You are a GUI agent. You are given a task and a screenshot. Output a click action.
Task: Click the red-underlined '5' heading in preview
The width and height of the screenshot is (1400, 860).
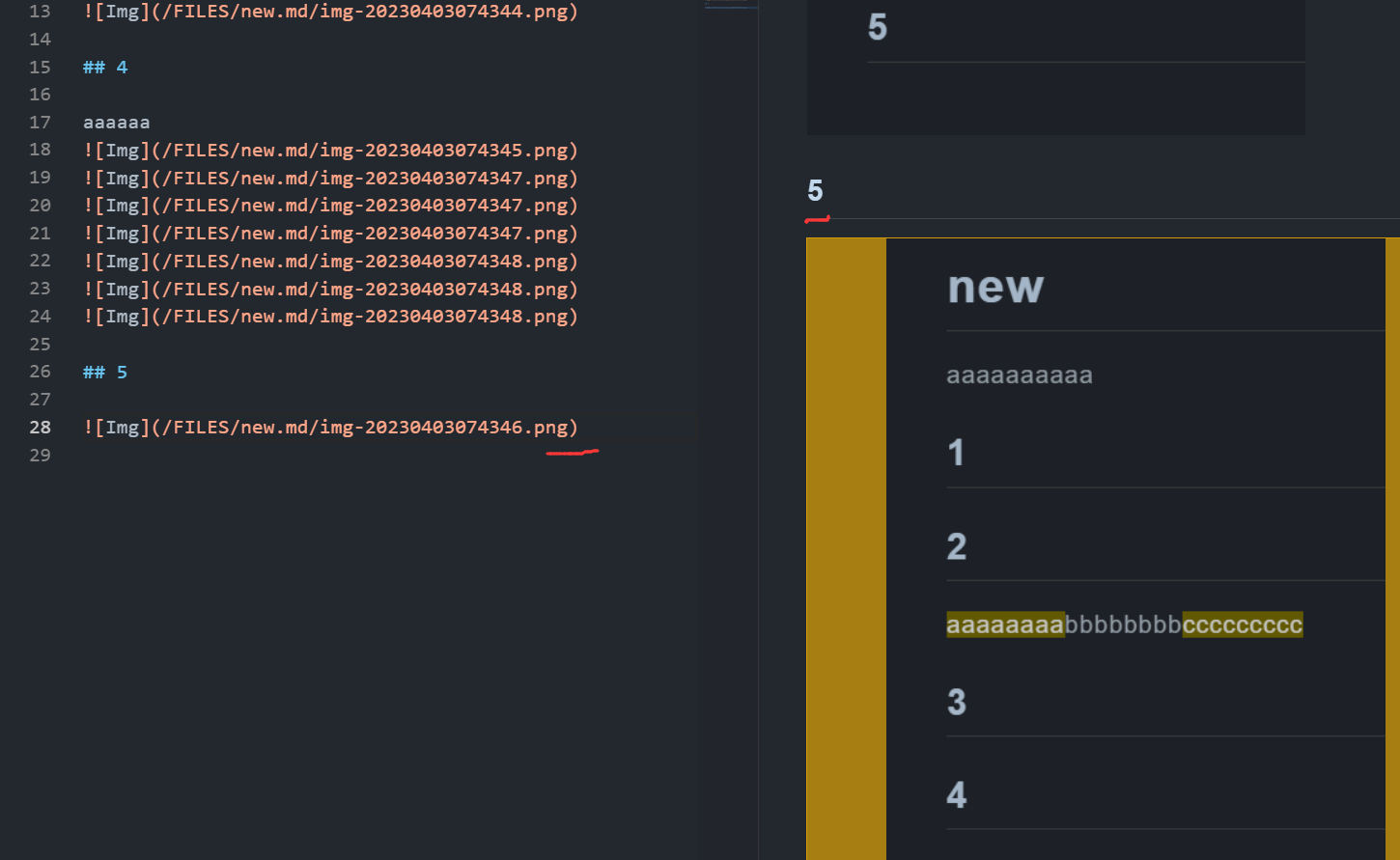click(814, 191)
